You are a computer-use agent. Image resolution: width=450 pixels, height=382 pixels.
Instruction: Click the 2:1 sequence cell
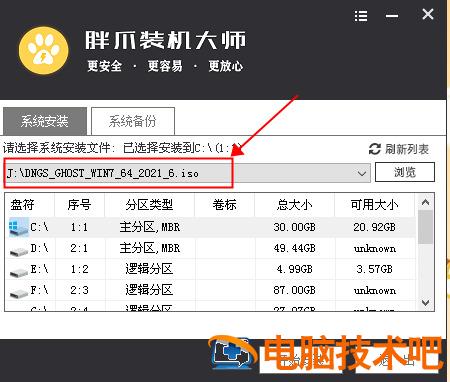pos(79,248)
